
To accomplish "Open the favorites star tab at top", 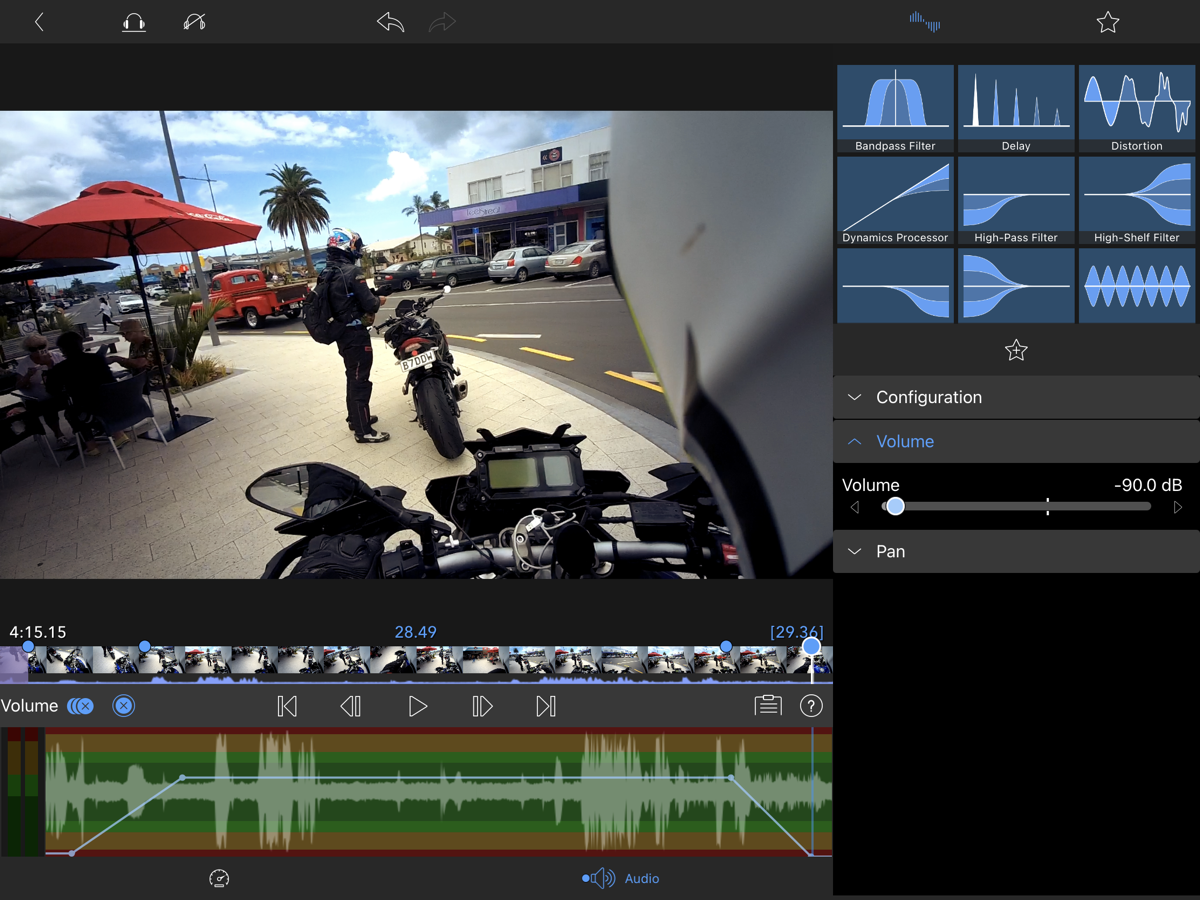I will [x=1107, y=22].
